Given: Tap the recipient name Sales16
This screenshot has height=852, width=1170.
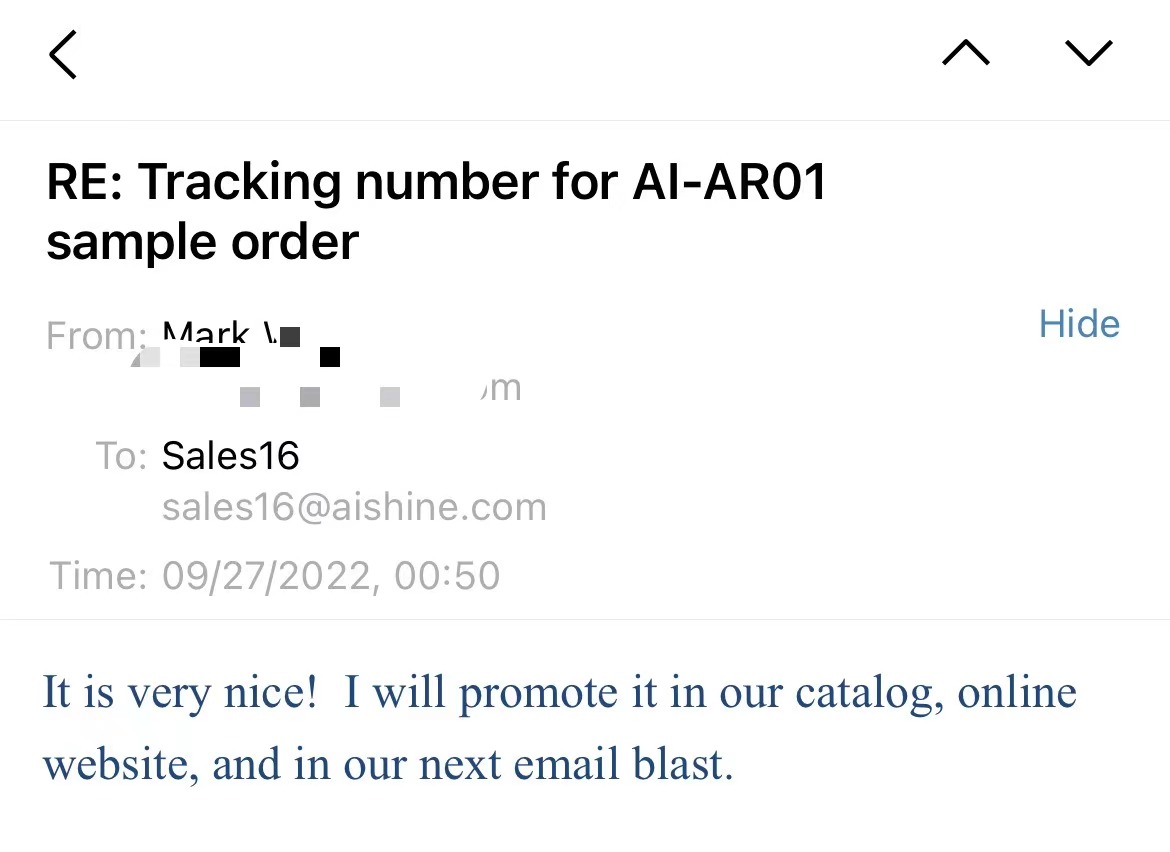Looking at the screenshot, I should pos(231,456).
